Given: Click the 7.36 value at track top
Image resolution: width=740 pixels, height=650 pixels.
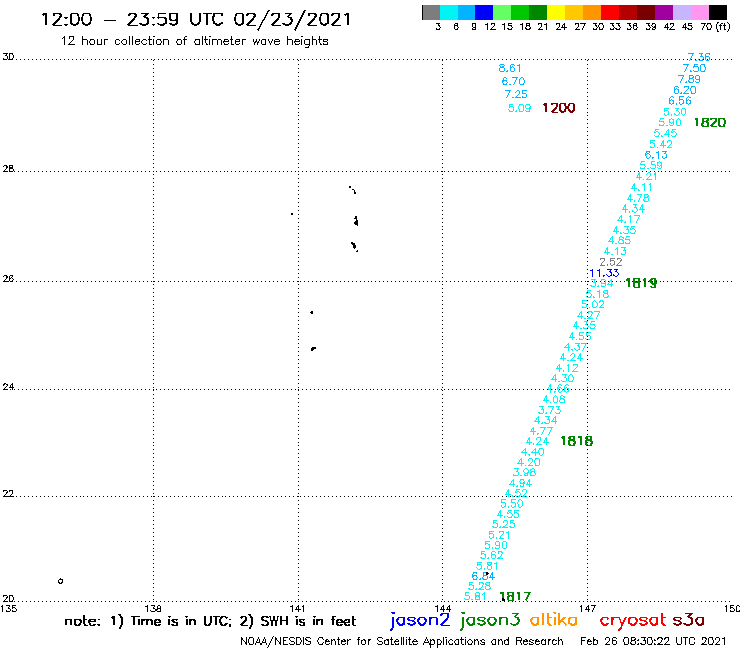Looking at the screenshot, I should [x=699, y=57].
